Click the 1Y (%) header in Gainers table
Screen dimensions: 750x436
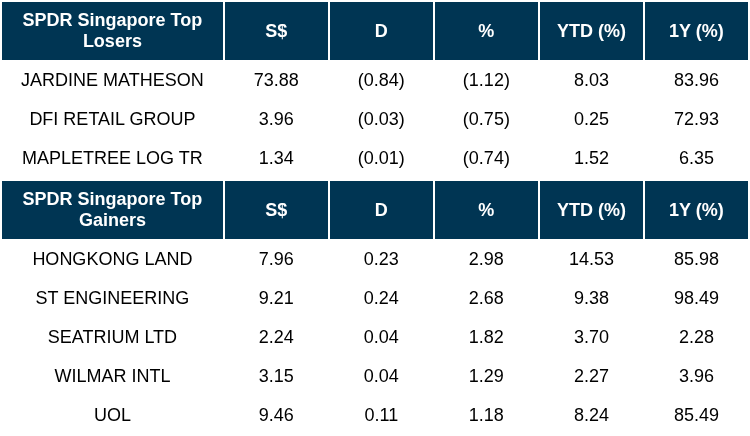click(696, 210)
